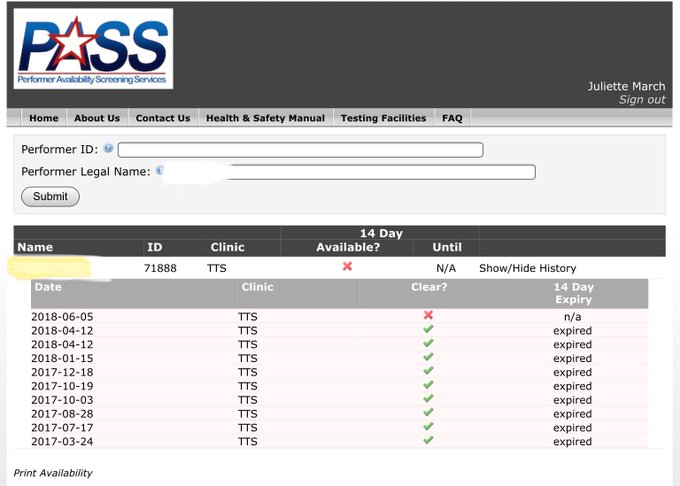This screenshot has height=486, width=680.
Task: Open the About Us page
Action: coord(97,118)
